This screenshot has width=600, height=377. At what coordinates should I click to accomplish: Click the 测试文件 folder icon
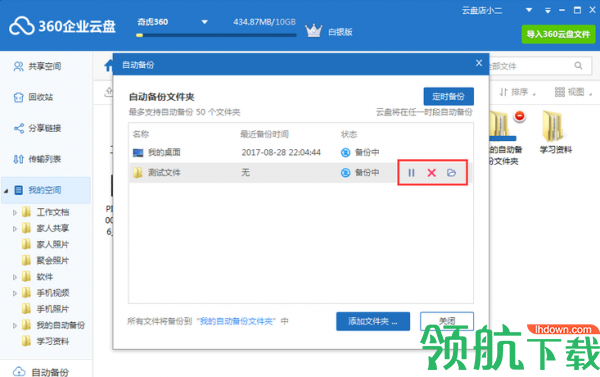click(x=138, y=173)
